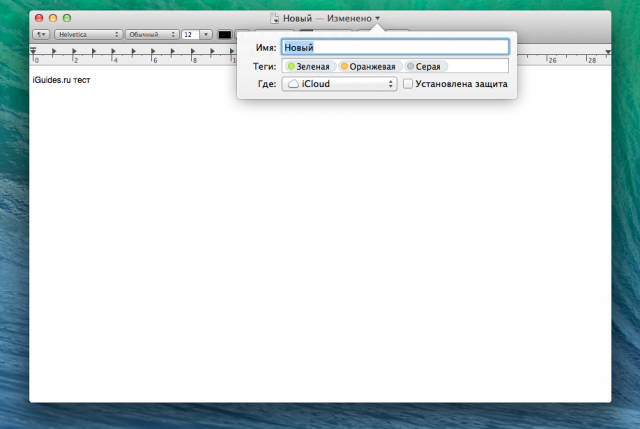Minimize the window with the yellow button
Screen dimensions: 640x429
53,18
